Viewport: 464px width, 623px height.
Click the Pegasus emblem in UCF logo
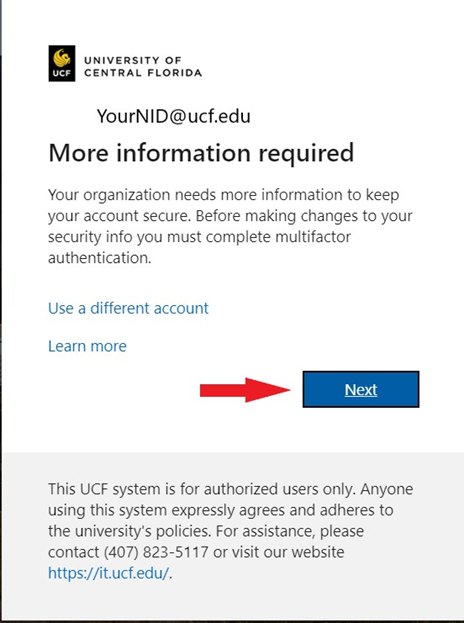coord(62,58)
